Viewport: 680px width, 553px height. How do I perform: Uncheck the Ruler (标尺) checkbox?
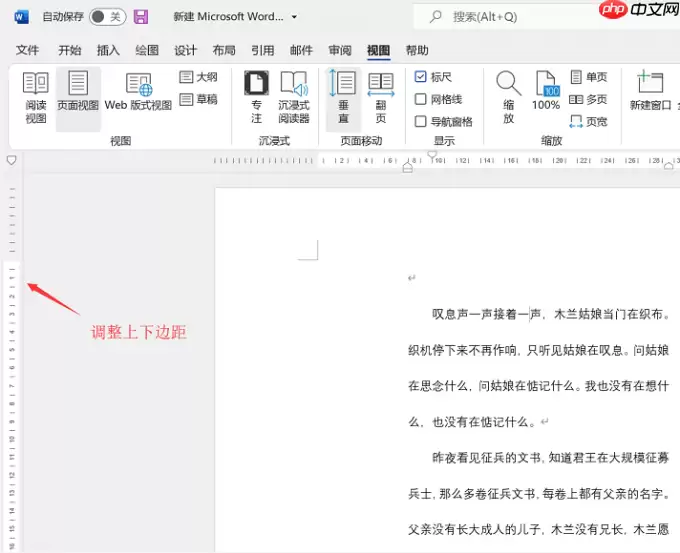pyautogui.click(x=420, y=77)
